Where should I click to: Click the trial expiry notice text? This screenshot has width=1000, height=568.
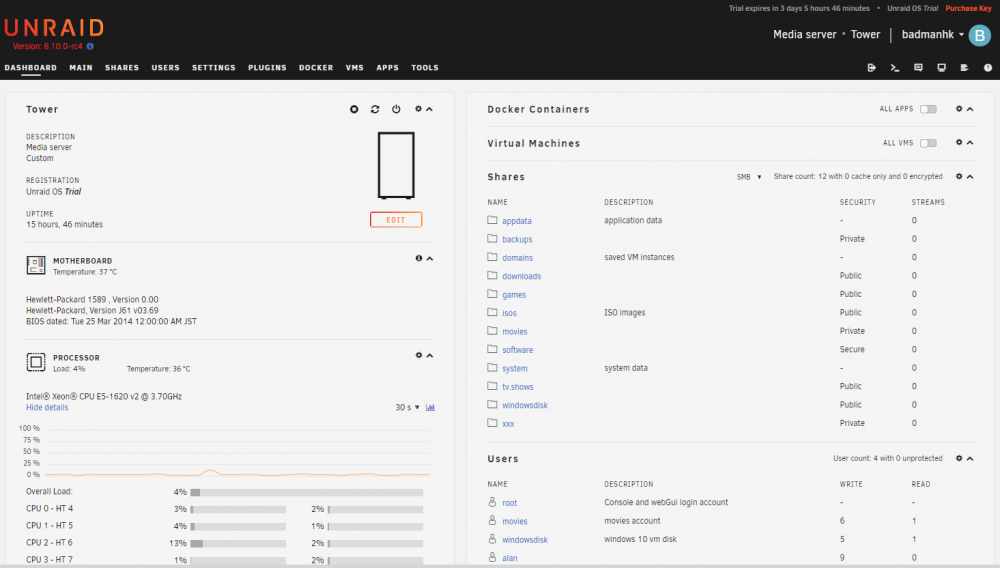coord(799,8)
